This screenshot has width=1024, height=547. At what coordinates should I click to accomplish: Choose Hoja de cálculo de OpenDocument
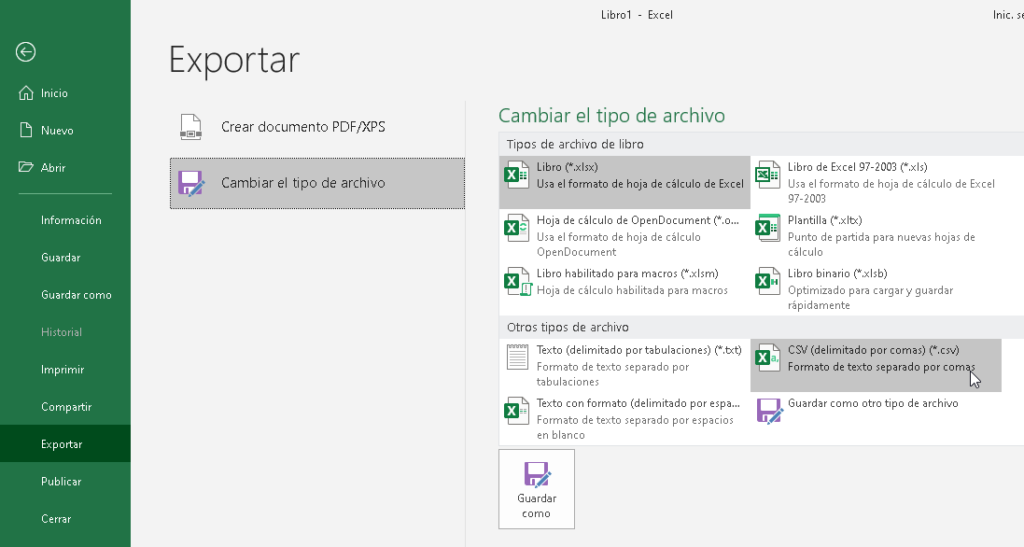point(625,236)
